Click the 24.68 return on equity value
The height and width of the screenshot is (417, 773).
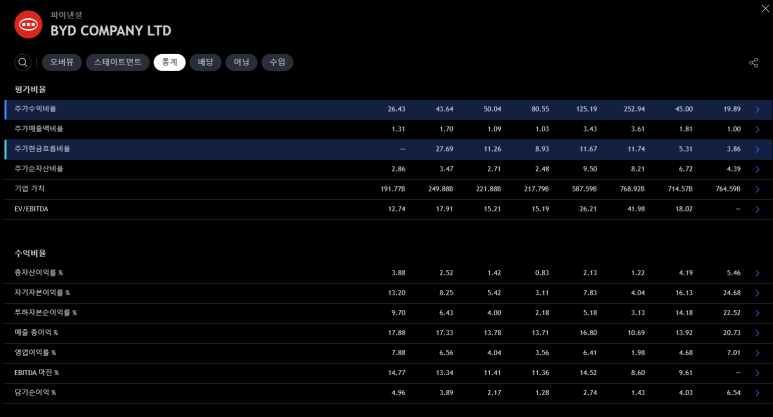[732, 293]
